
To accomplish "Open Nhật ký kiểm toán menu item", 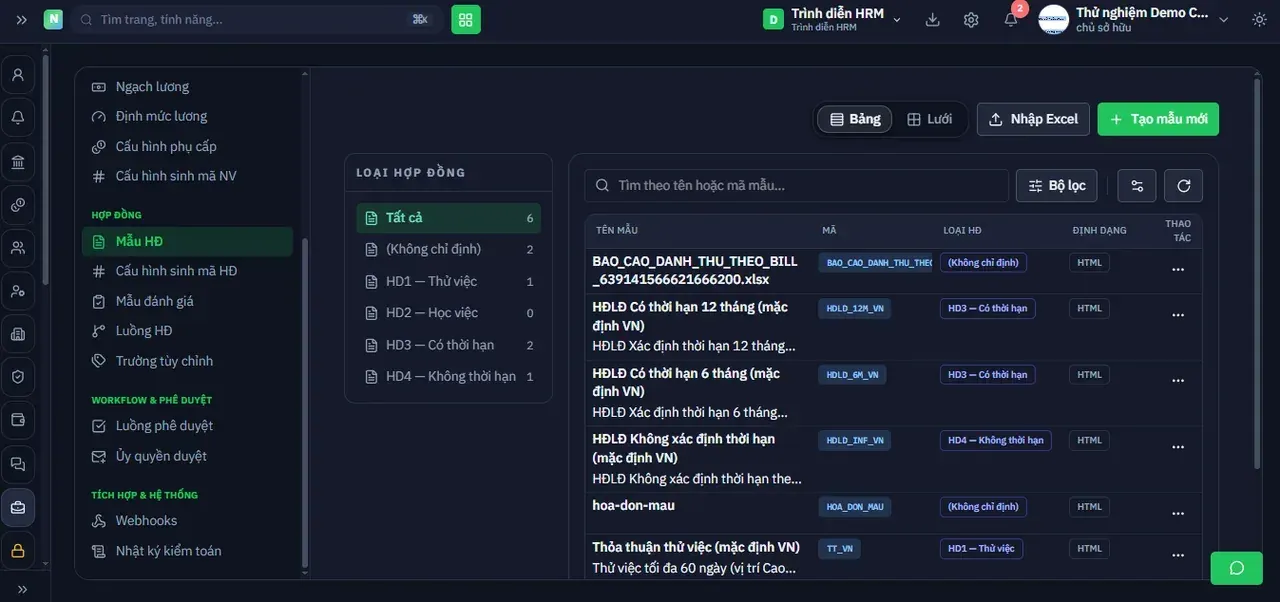I will click(187, 551).
